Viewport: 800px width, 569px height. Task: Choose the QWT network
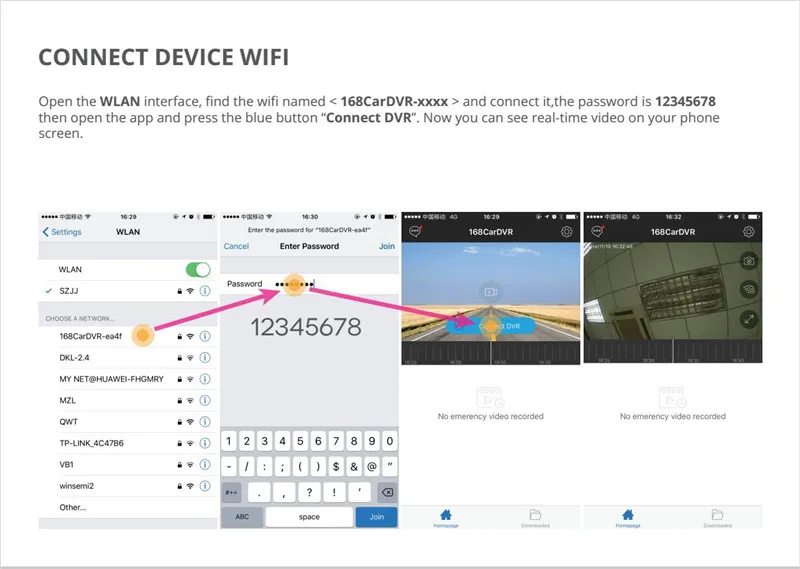pos(128,422)
